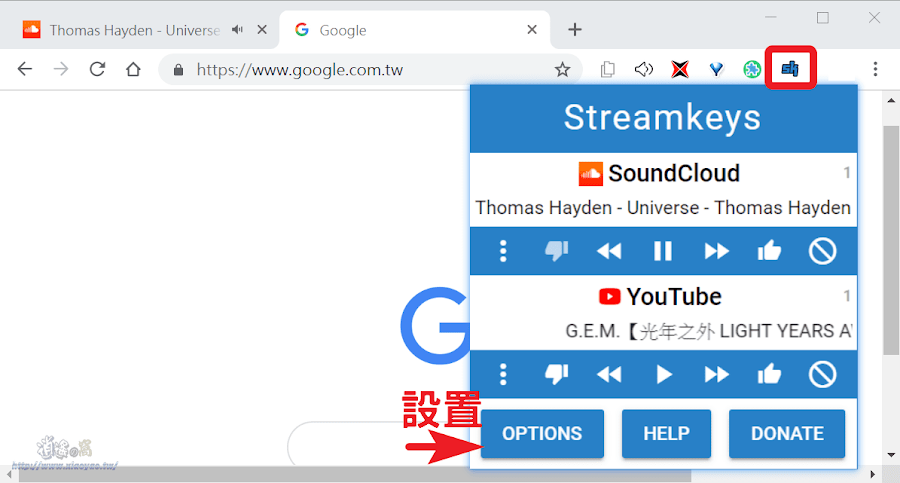Mute the SoundCloud tab via its speaker icon

238,29
